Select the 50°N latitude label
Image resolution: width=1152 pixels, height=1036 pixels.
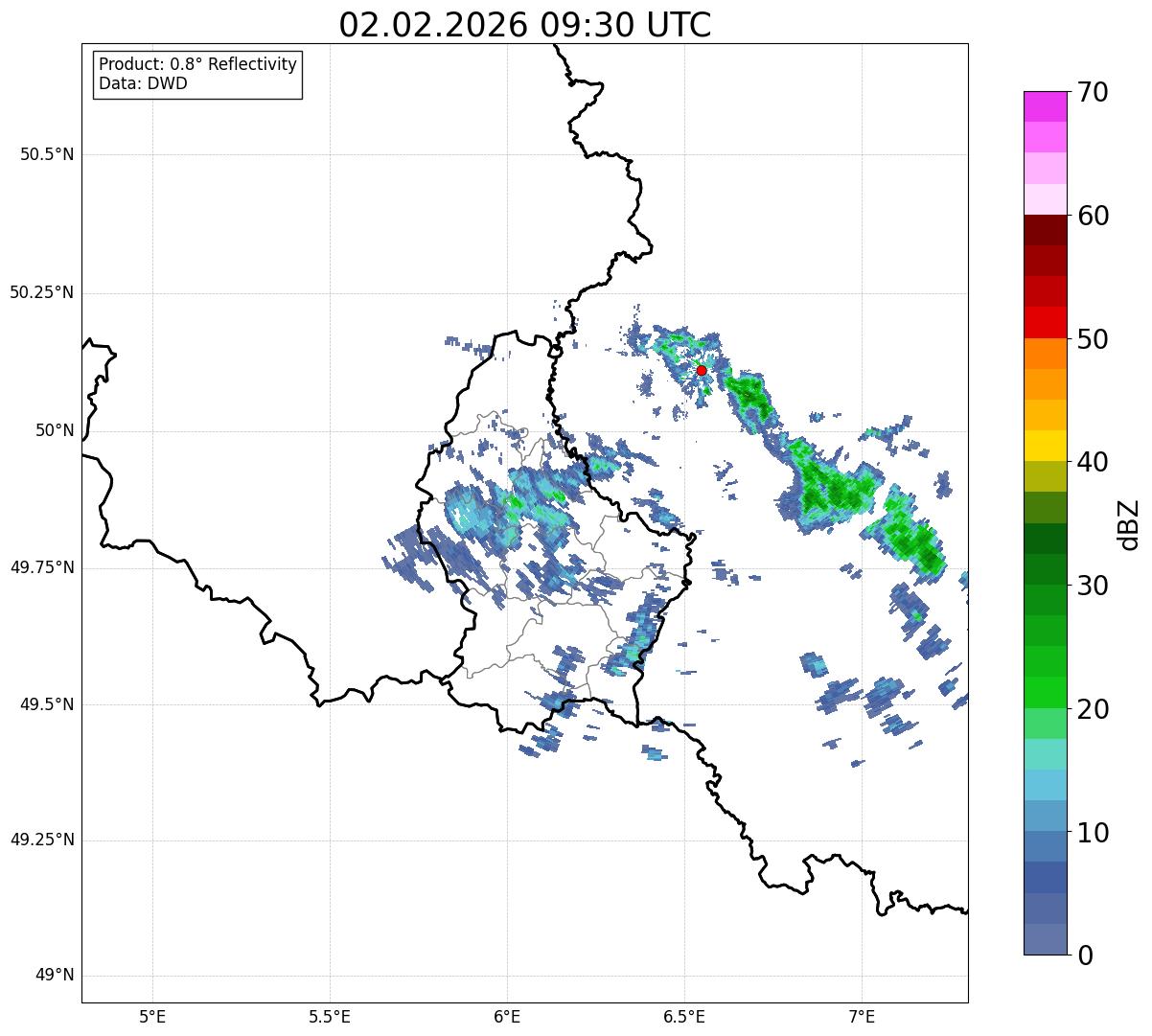point(55,430)
